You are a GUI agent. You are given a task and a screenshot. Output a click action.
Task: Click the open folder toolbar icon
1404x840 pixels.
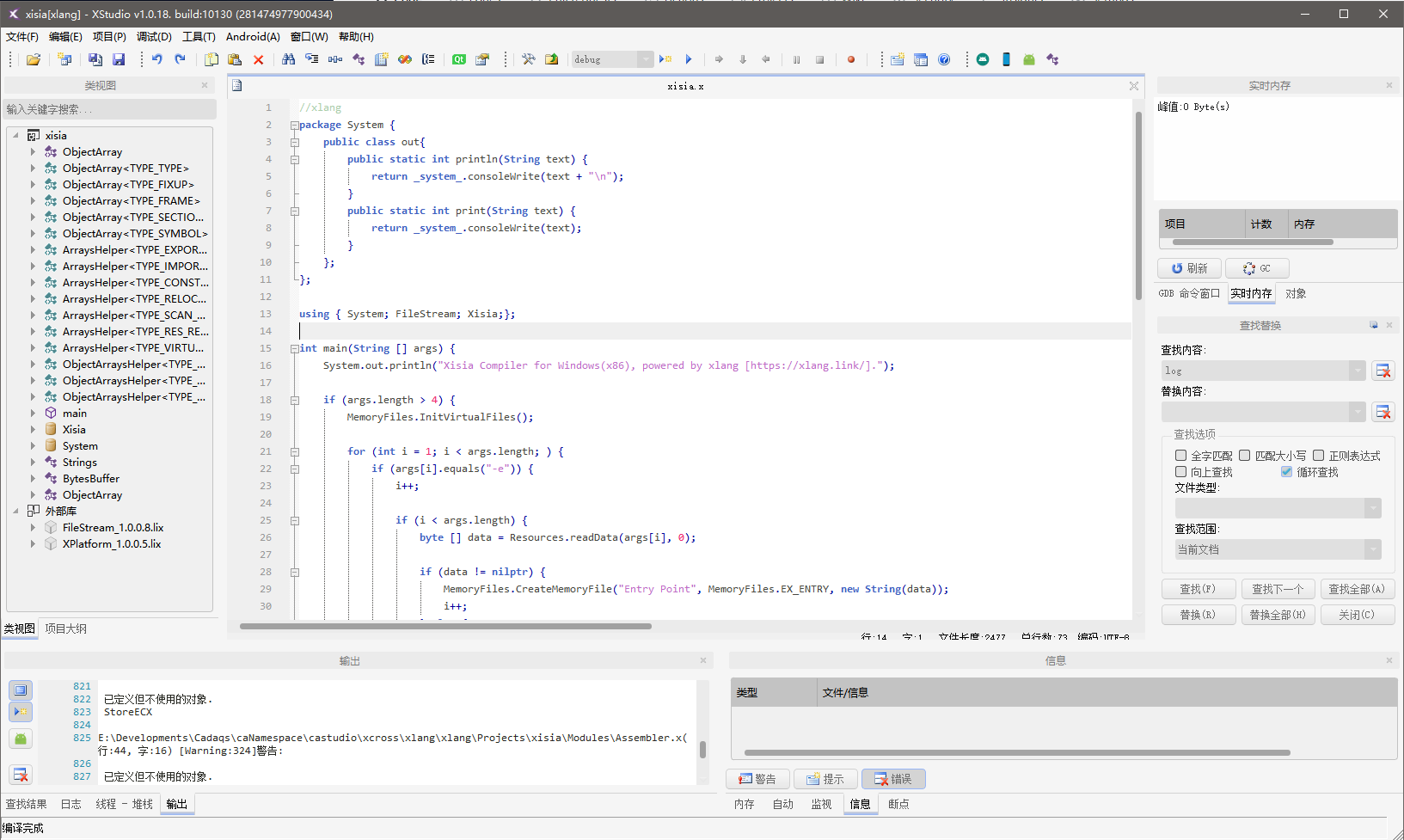click(34, 59)
